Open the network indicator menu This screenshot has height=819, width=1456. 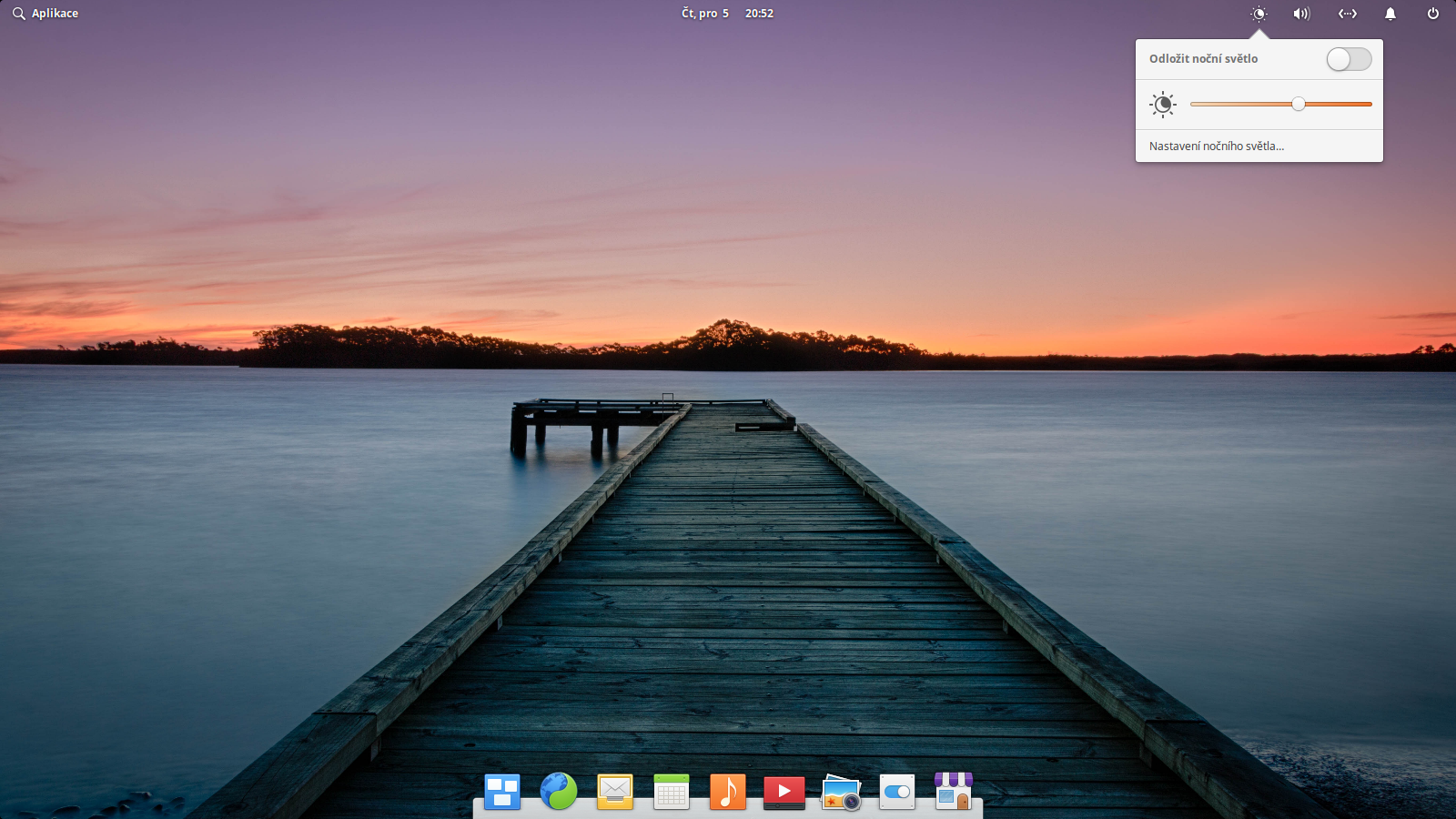coord(1347,14)
